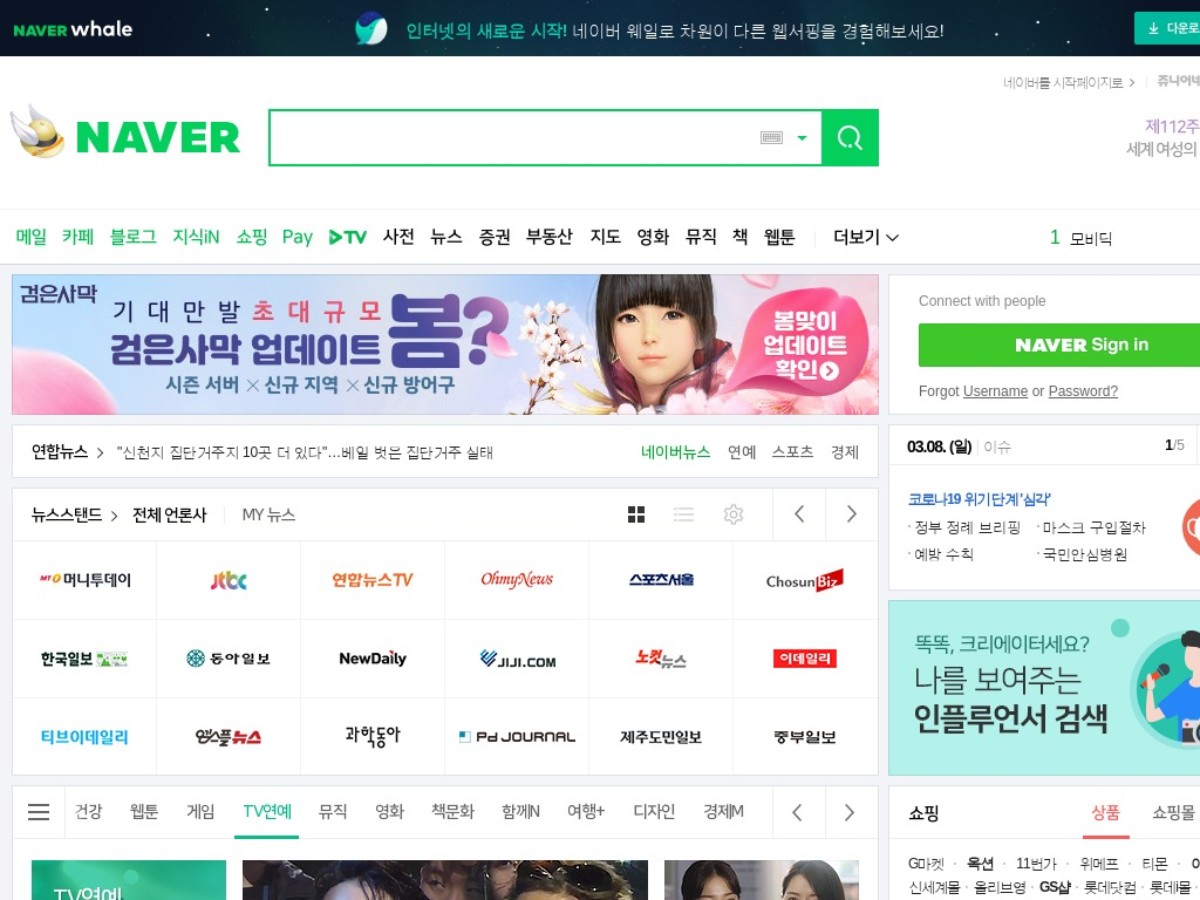Open the NAVER TV service icon
The height and width of the screenshot is (900, 1200).
click(x=348, y=237)
